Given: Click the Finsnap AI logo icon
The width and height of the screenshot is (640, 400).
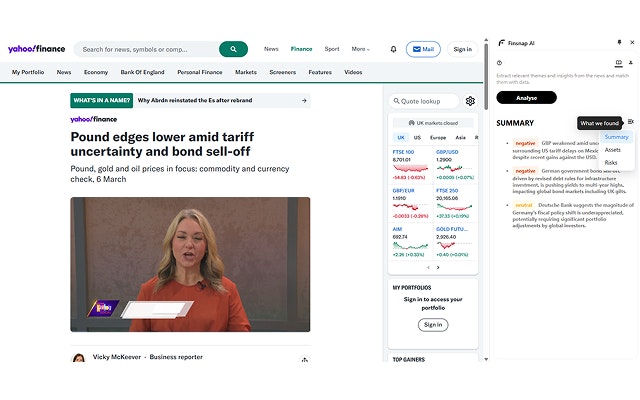Looking at the screenshot, I should pos(502,43).
